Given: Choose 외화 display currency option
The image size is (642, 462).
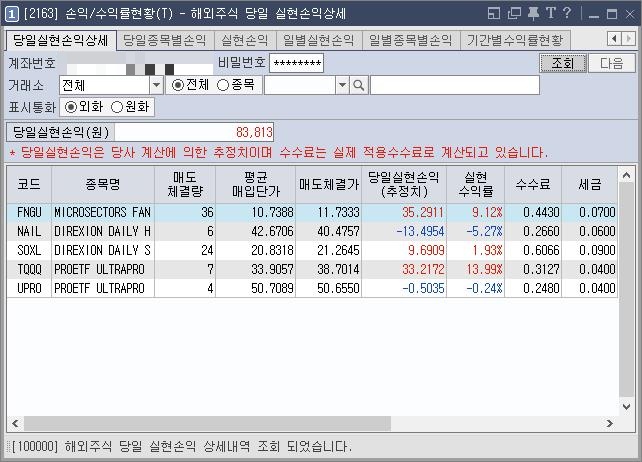Looking at the screenshot, I should click(x=71, y=107).
